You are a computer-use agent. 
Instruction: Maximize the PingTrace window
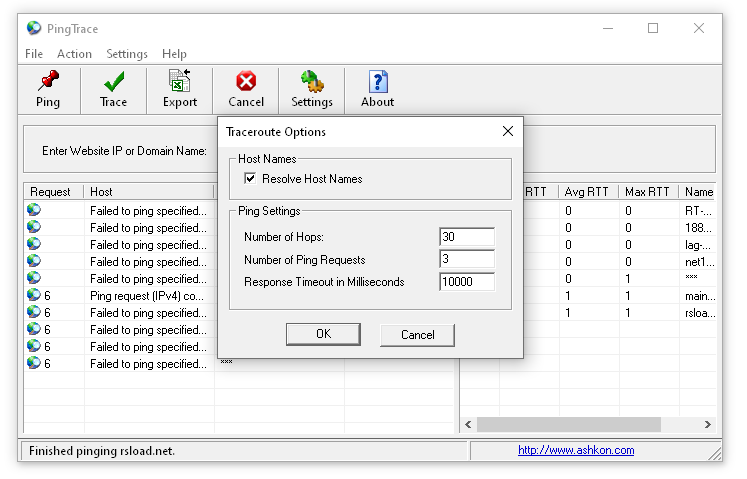point(653,28)
